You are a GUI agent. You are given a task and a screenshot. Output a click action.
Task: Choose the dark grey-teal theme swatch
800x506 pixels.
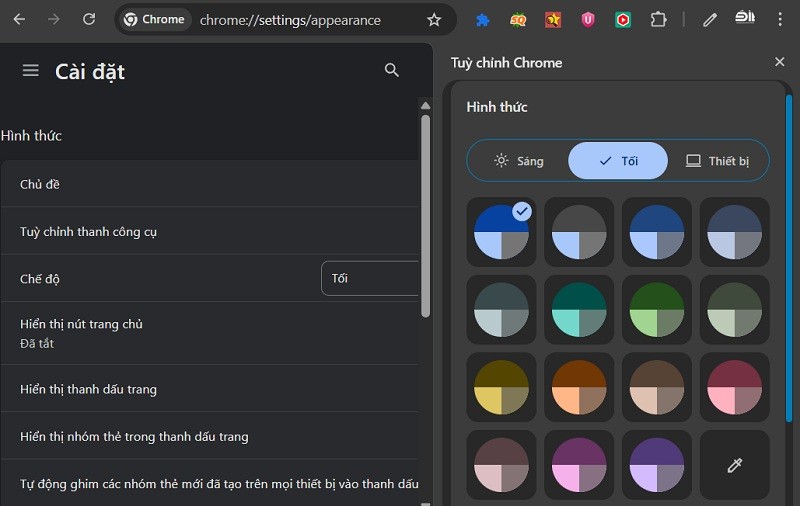pyautogui.click(x=502, y=310)
